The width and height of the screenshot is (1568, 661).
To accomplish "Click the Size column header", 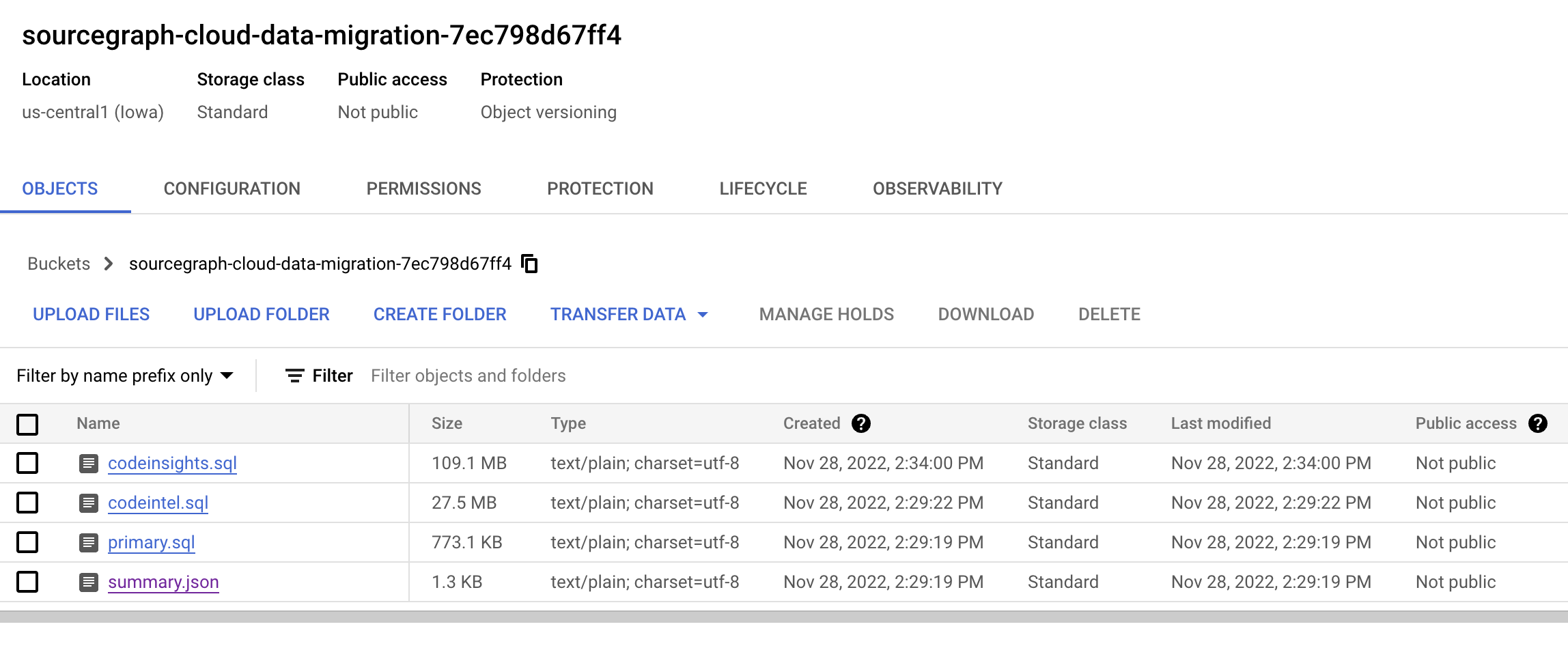I will 447,423.
